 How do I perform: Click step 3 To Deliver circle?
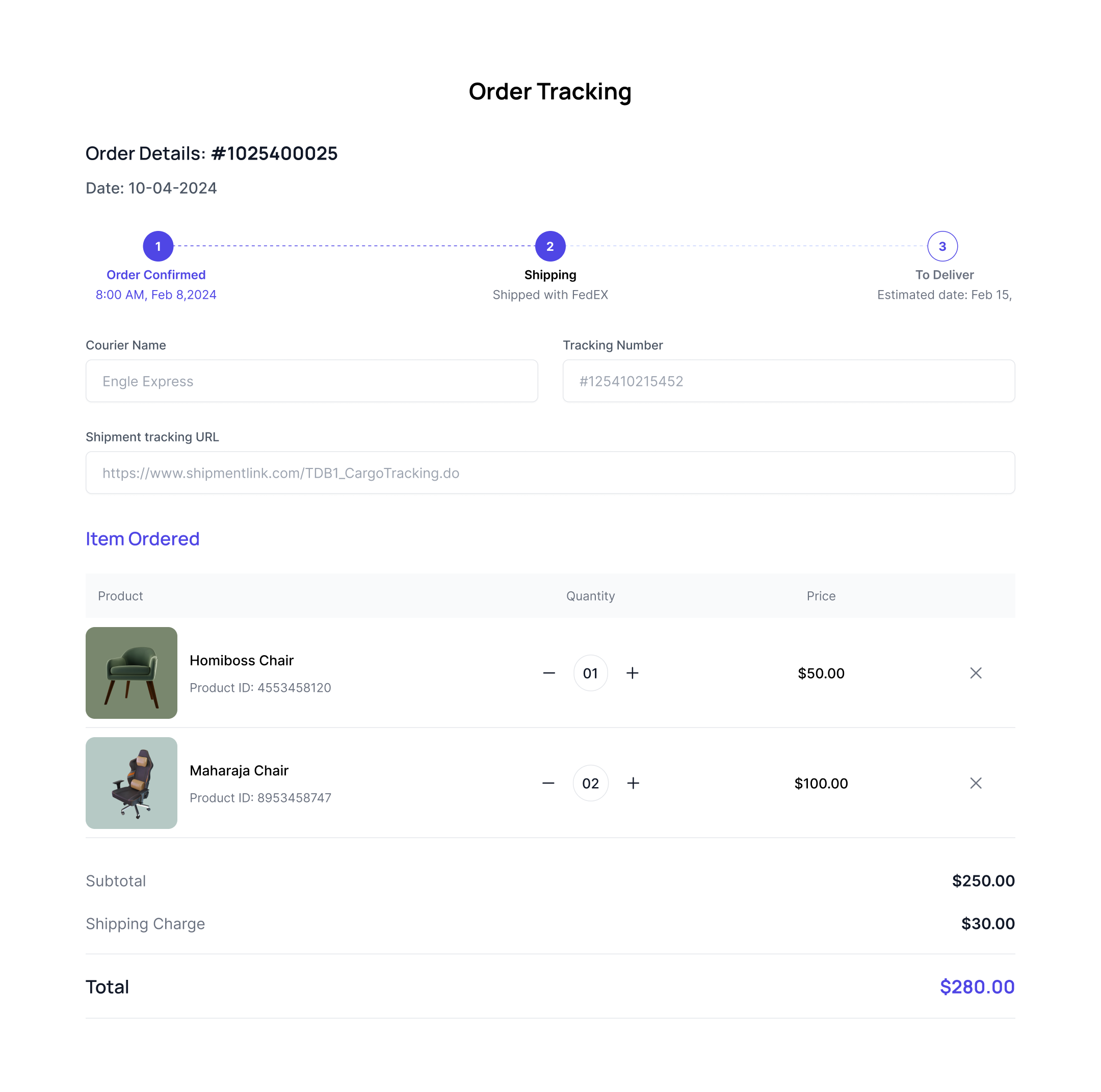942,246
